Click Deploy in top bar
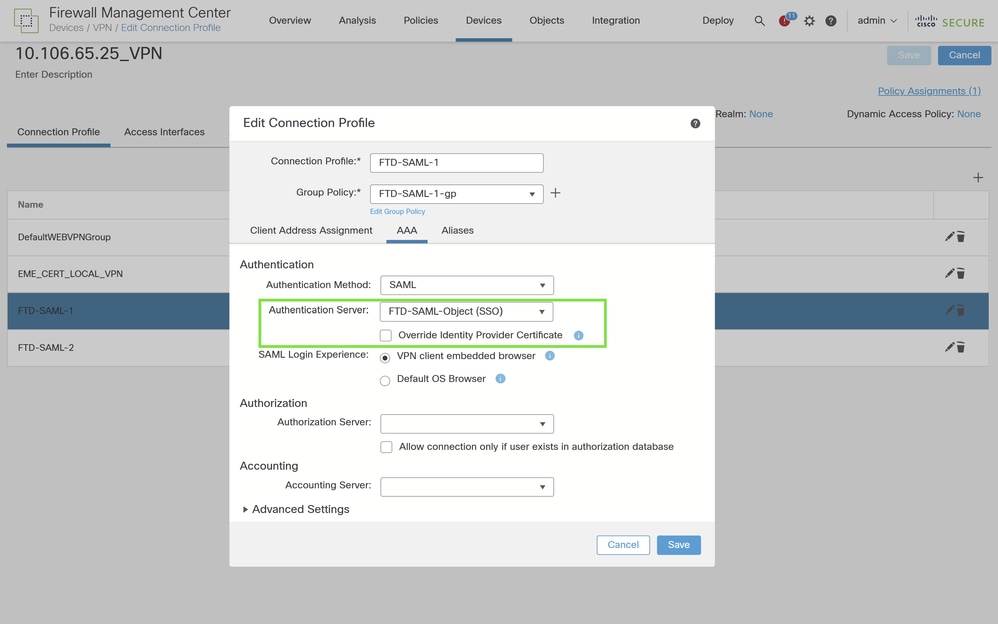The image size is (998, 624). coord(718,20)
